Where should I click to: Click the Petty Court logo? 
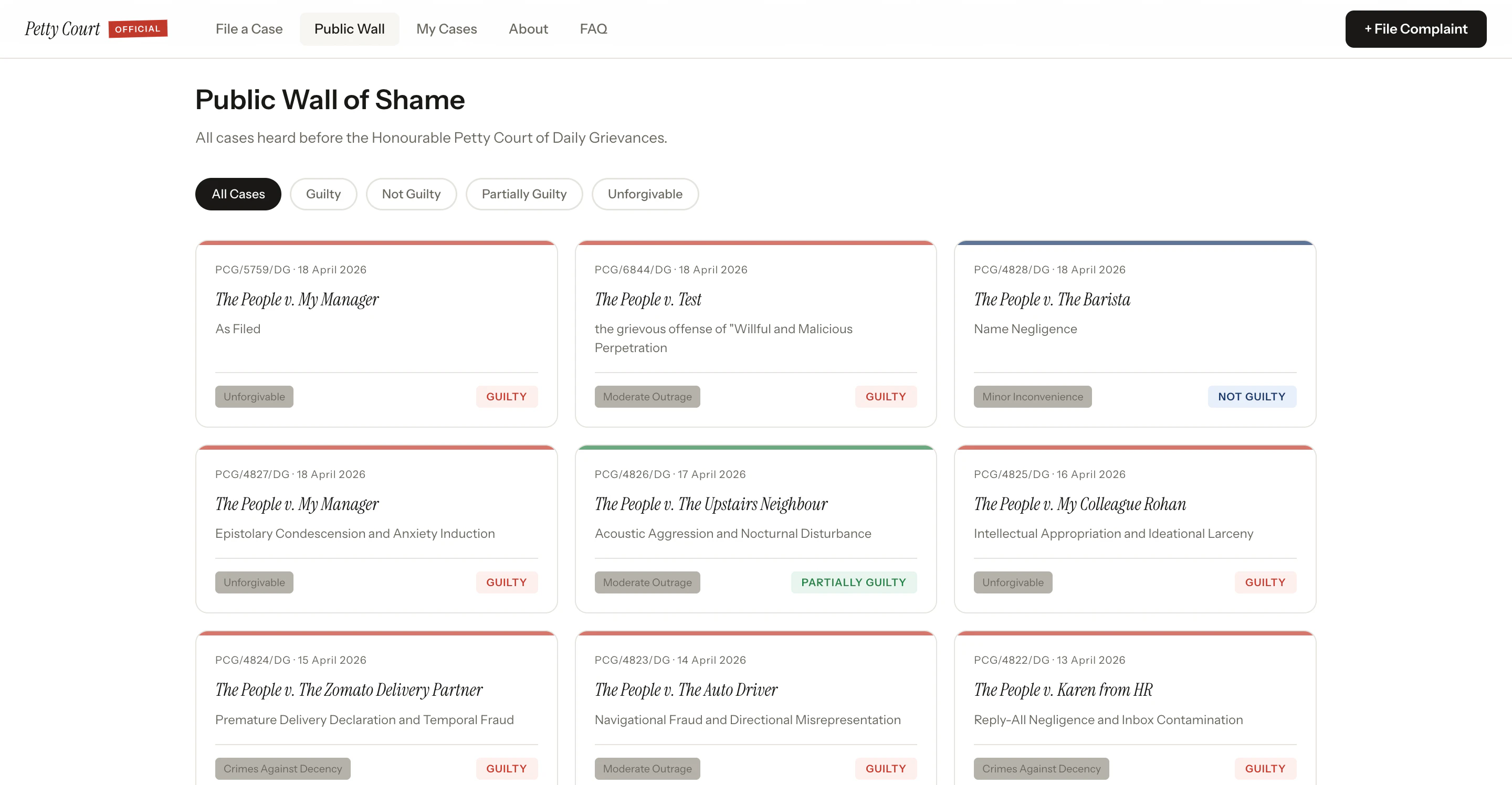[62, 29]
